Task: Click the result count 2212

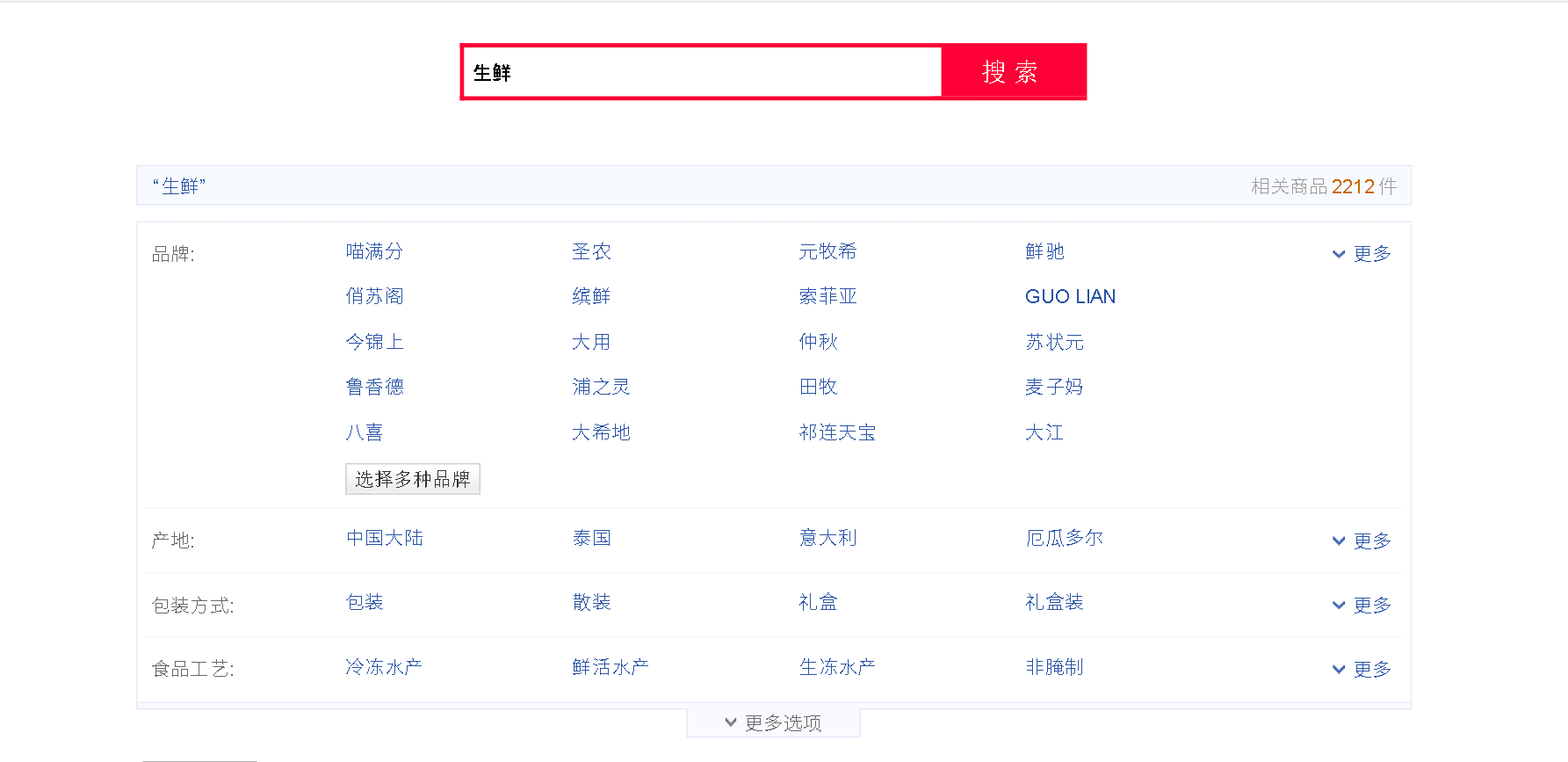Action: click(x=1353, y=186)
